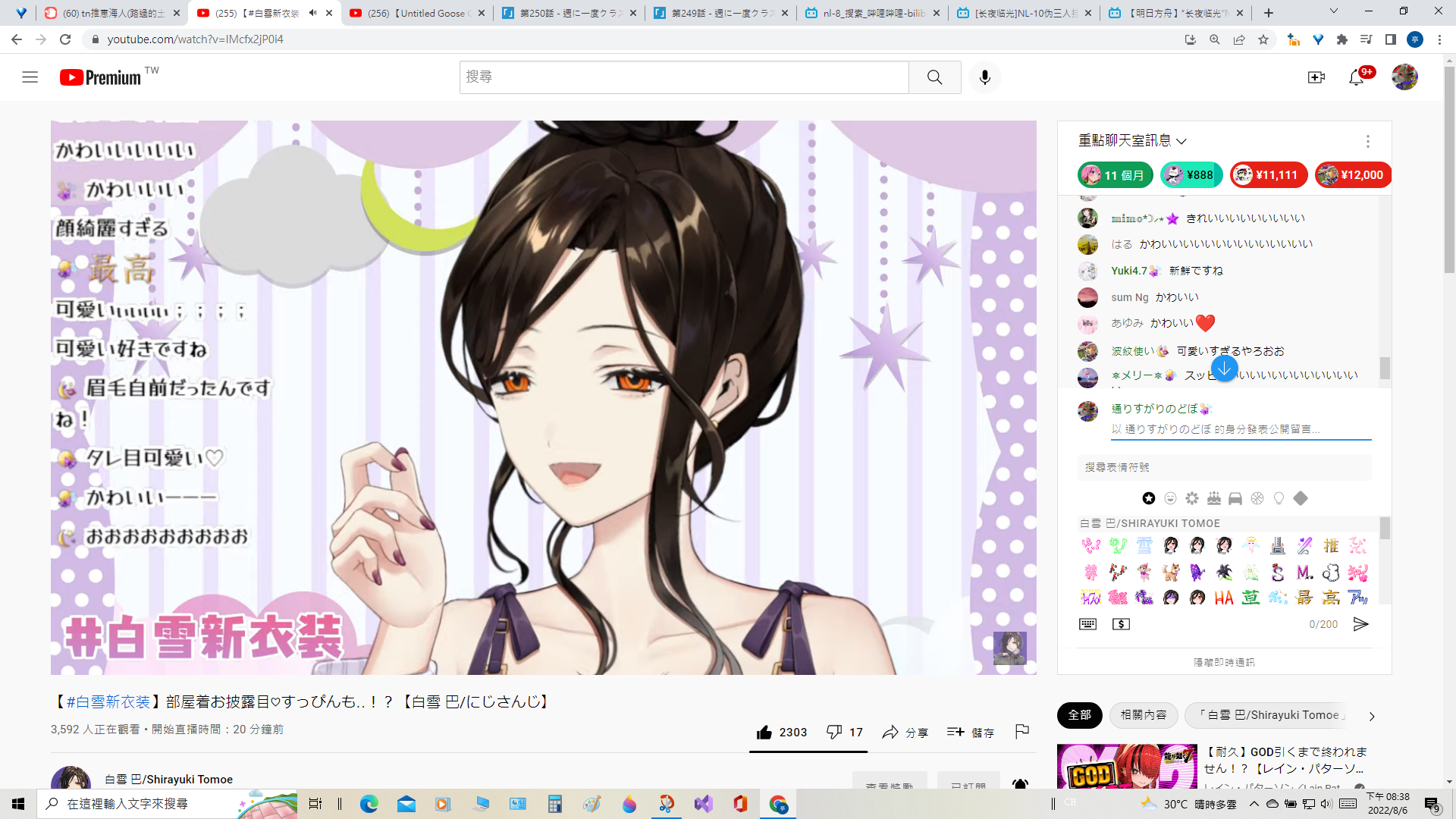The image size is (1456, 819).
Task: Click the 搜尋表情符號 emoji search box
Action: [x=1224, y=467]
